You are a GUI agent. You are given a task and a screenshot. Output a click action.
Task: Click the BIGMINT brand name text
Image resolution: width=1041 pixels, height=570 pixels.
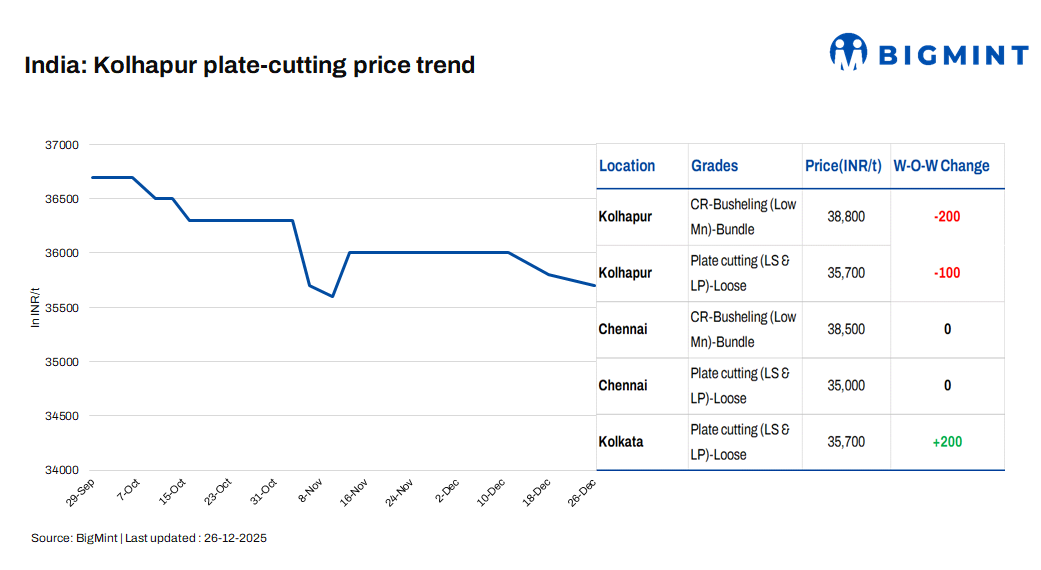[953, 55]
